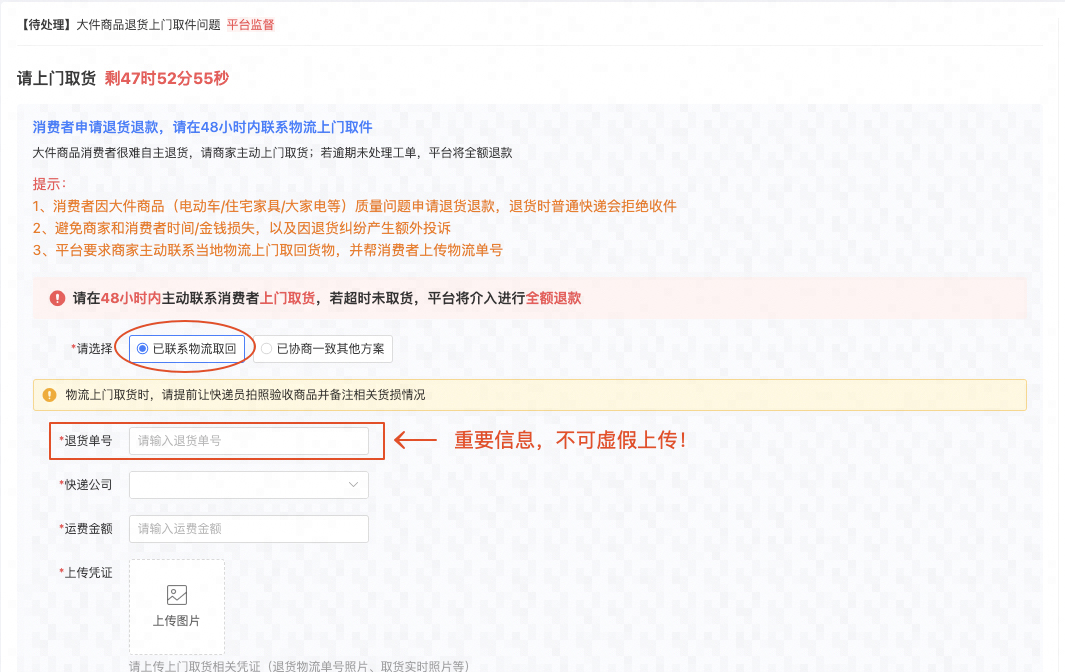This screenshot has height=672, width=1065.
Task: Click the 运费金额 shipping fee input box
Action: (248, 528)
